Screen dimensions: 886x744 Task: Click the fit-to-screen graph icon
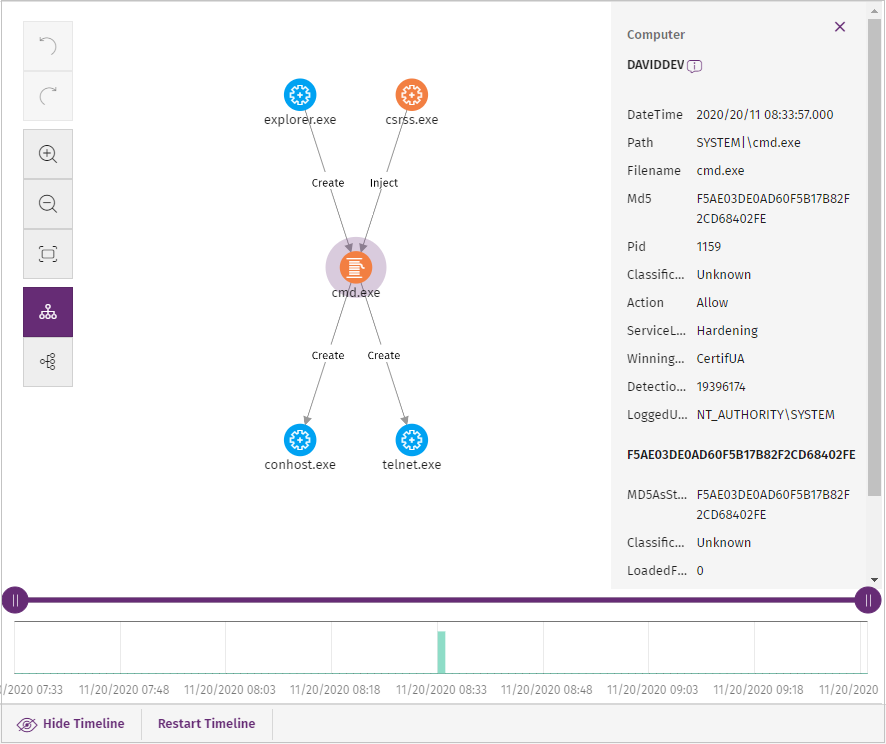click(x=47, y=254)
